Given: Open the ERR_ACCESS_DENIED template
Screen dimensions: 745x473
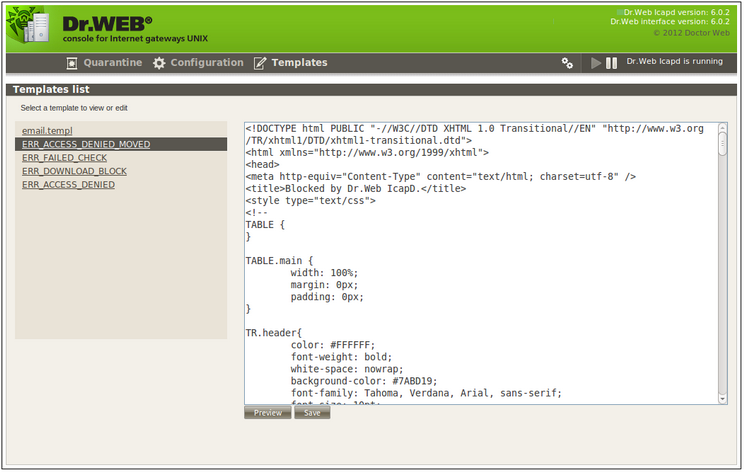Looking at the screenshot, I should click(x=68, y=185).
